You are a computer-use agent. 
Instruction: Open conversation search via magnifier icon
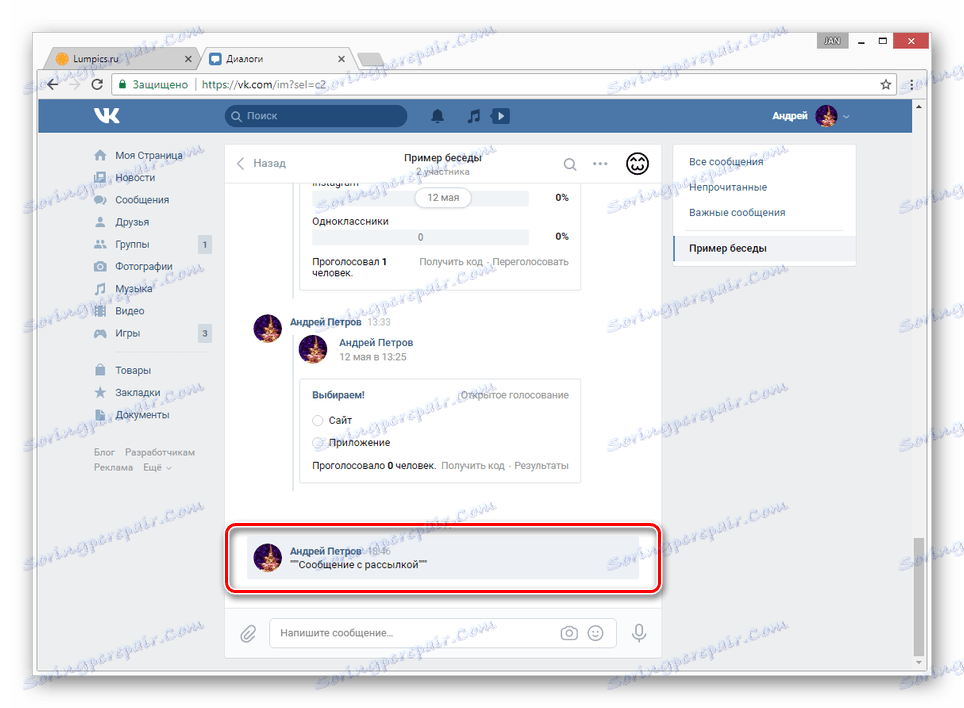point(570,164)
